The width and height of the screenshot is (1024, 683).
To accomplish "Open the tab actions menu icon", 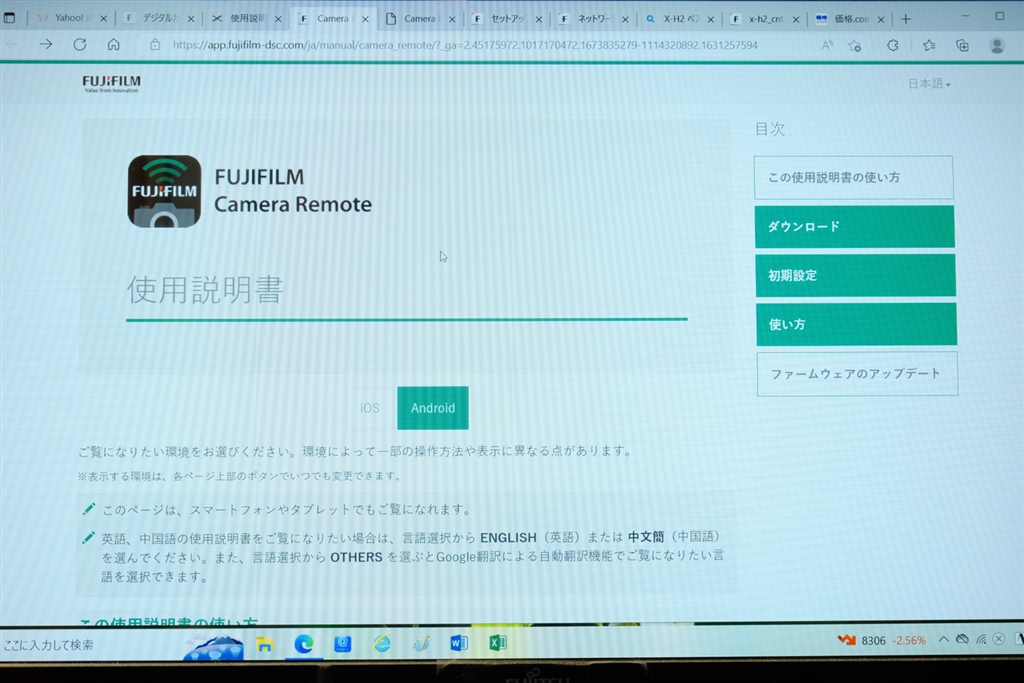I will point(9,18).
